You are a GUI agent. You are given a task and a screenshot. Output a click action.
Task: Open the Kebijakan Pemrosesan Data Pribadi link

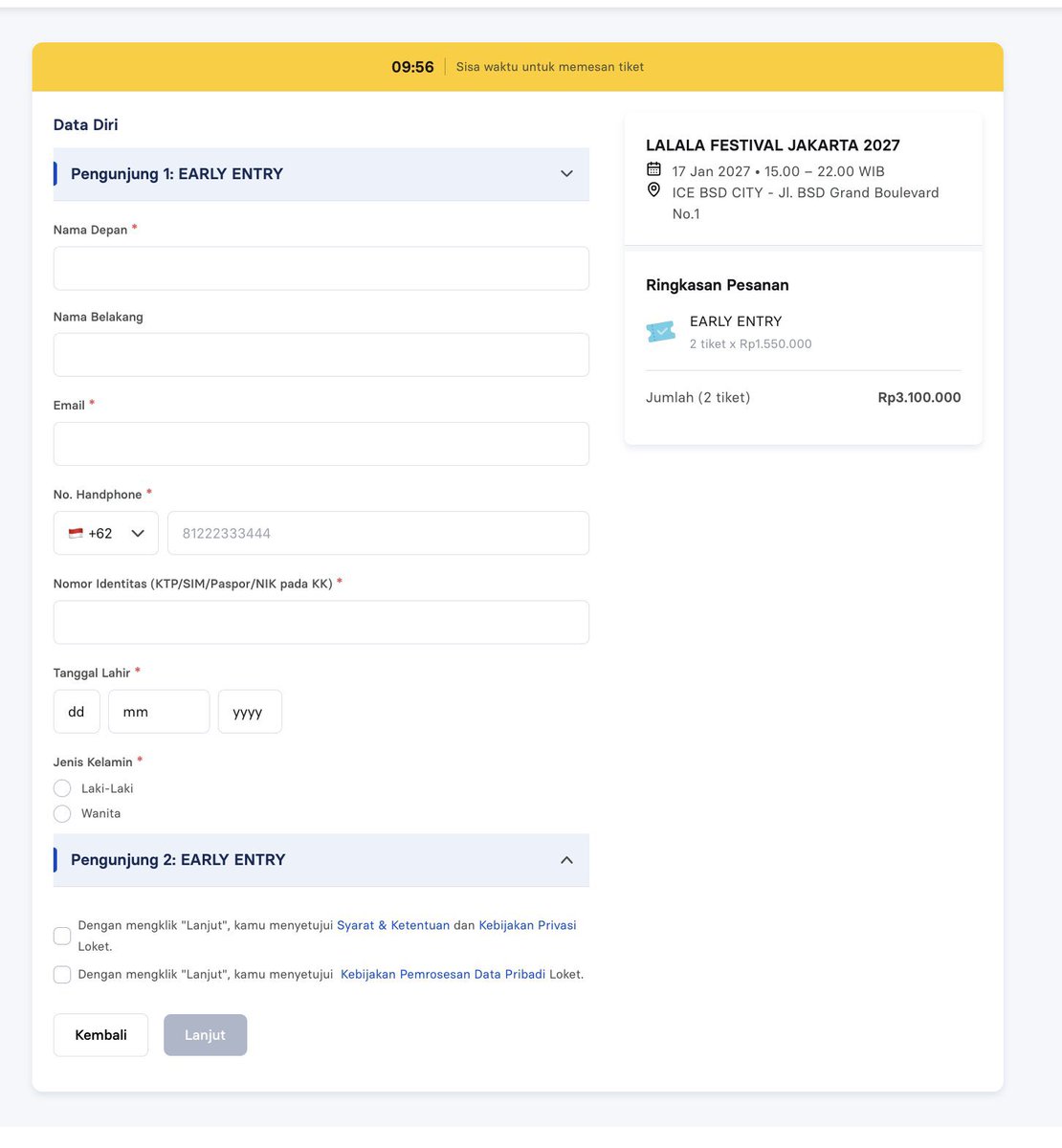(443, 974)
